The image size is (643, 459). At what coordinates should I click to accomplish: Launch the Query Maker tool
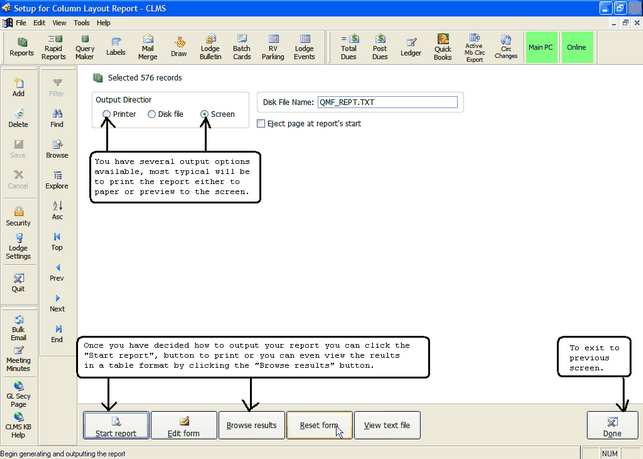pos(85,46)
